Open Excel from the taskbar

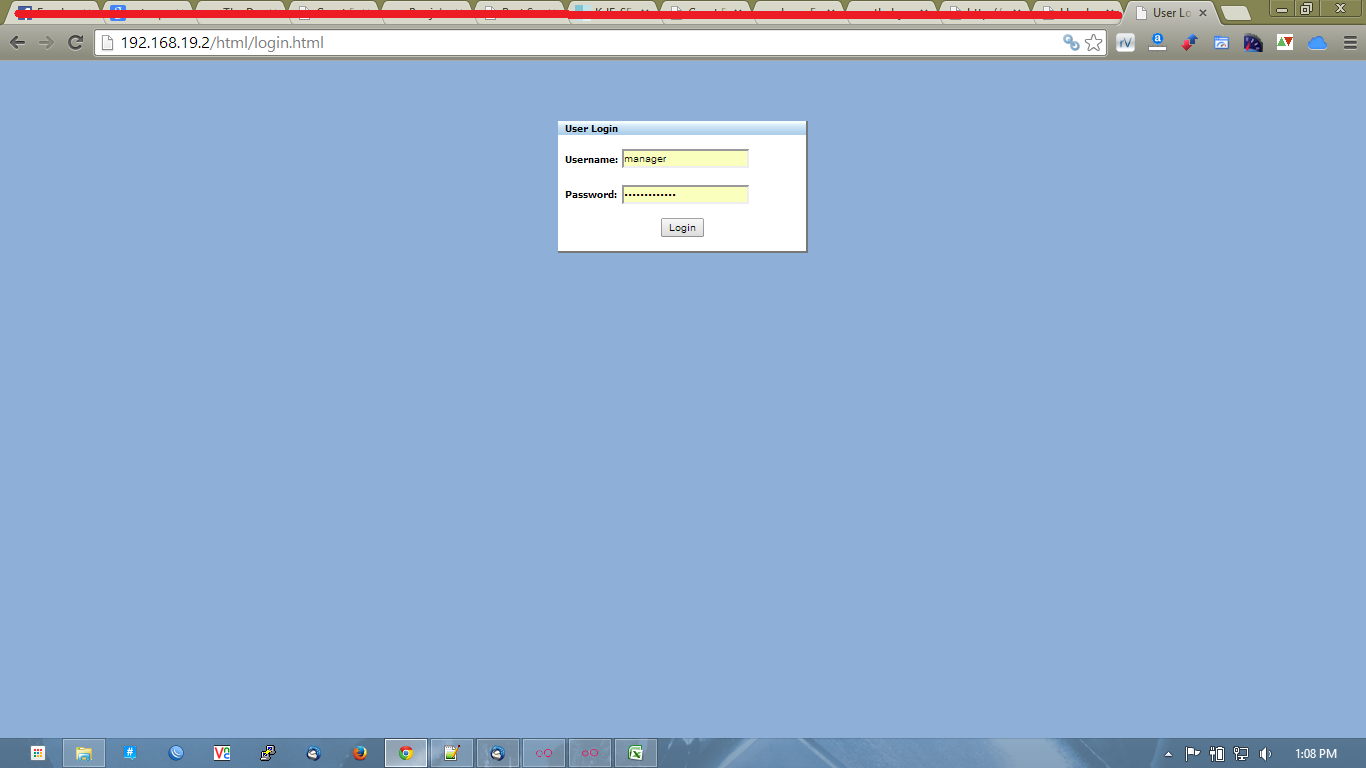[x=636, y=752]
